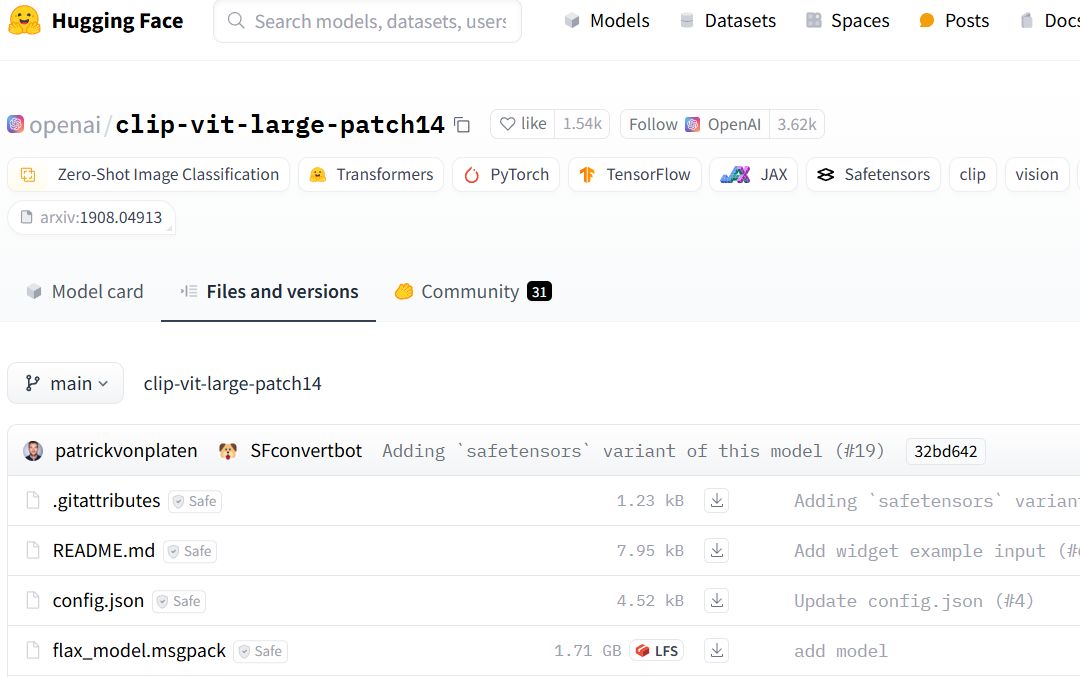Open the header commit message about safetensors (#19)
The image size is (1080, 677).
633,451
